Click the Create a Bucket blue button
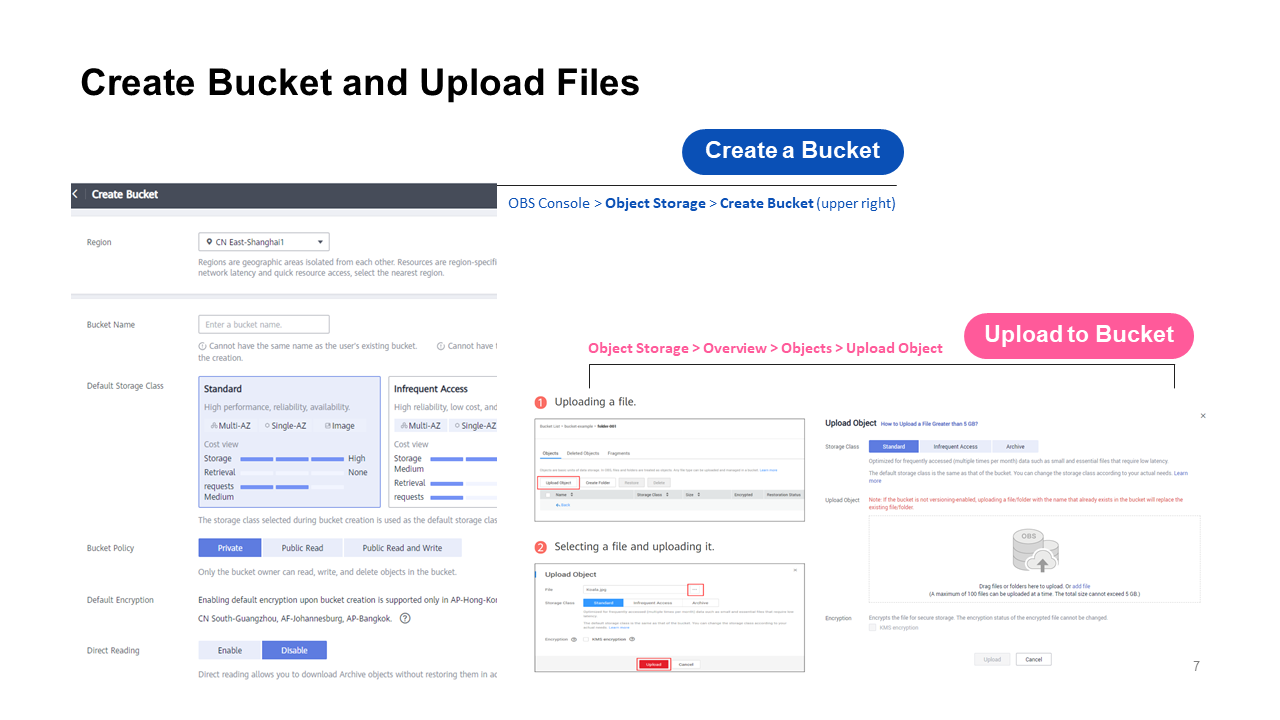The height and width of the screenshot is (720, 1280). (x=792, y=151)
